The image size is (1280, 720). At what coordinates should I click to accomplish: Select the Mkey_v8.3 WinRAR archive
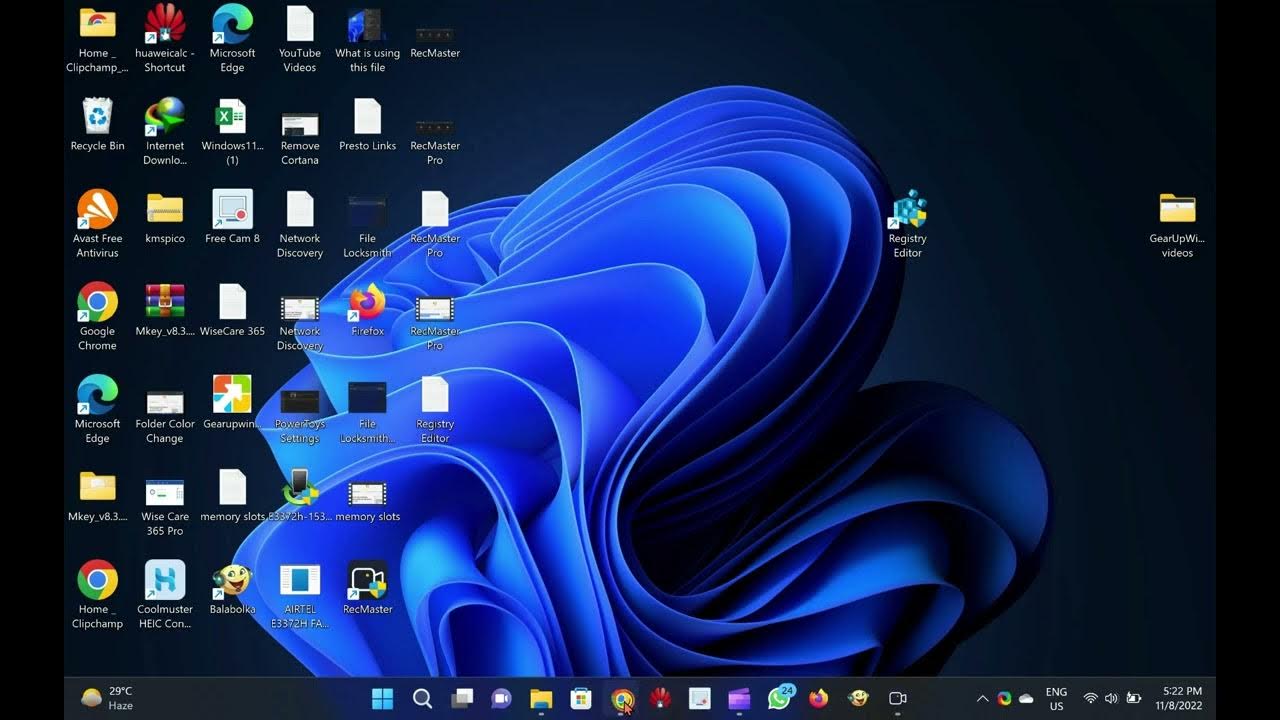(x=165, y=310)
